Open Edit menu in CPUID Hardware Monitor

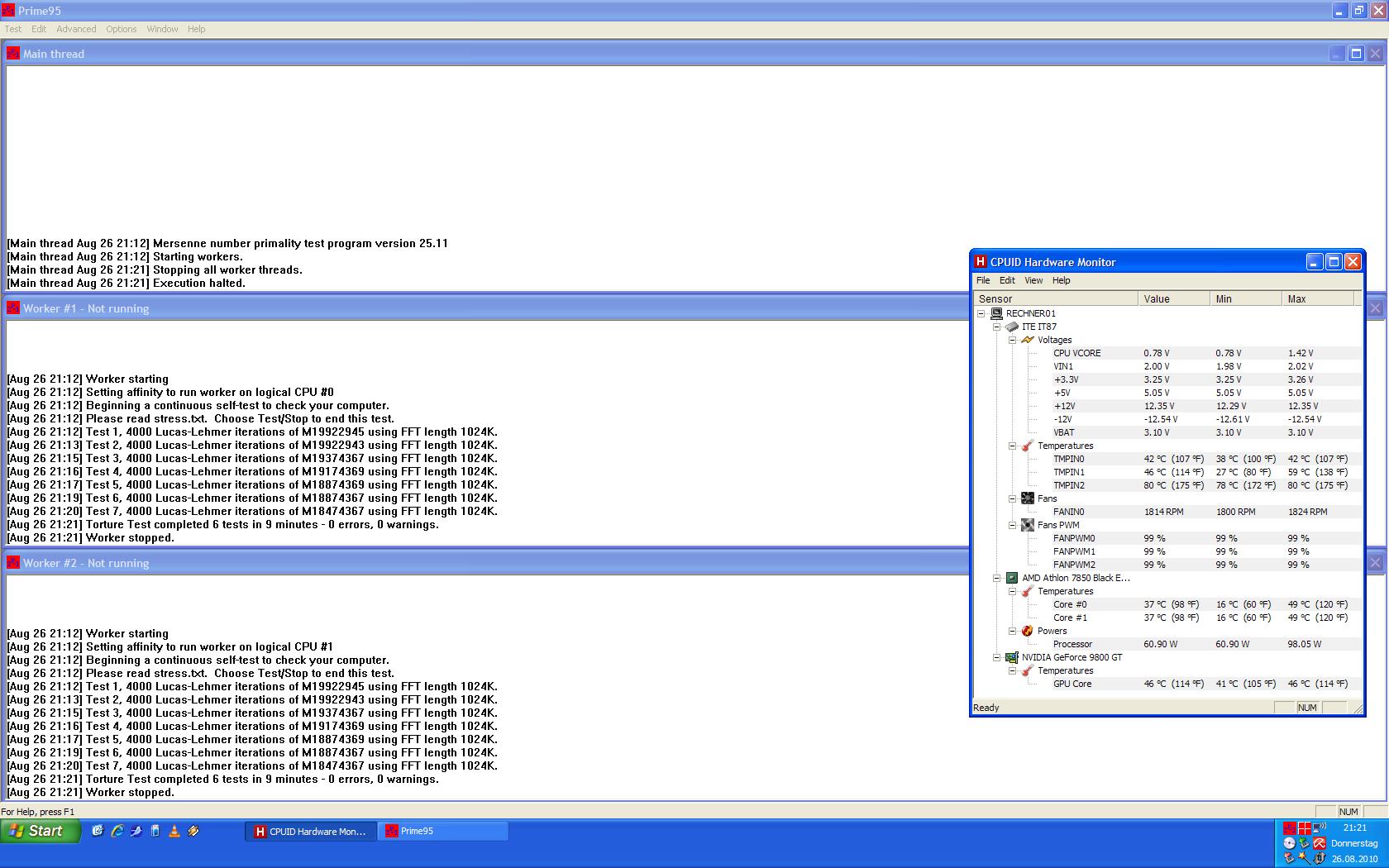pos(1007,280)
